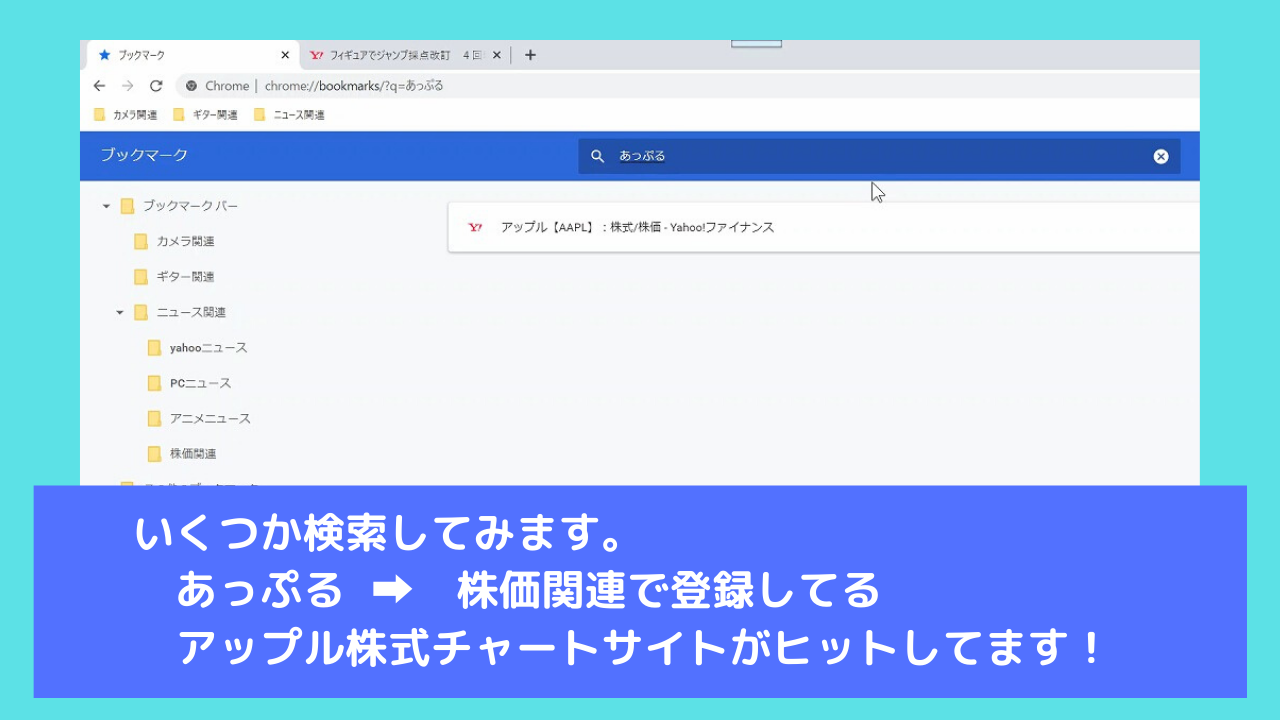The image size is (1280, 720).
Task: Open ギター関連 folder in bookmarks bar
Action: tap(206, 115)
